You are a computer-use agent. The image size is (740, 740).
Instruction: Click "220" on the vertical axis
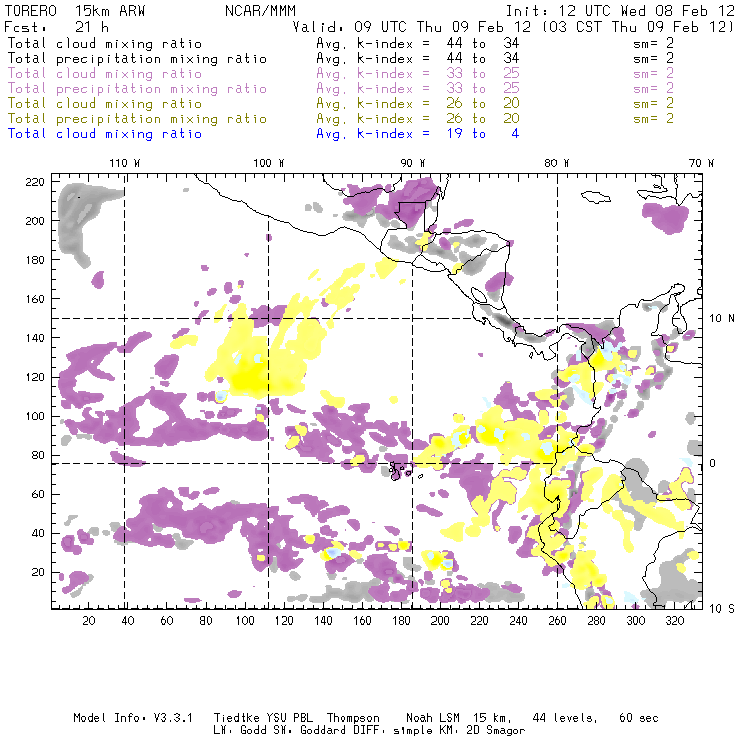coord(35,182)
